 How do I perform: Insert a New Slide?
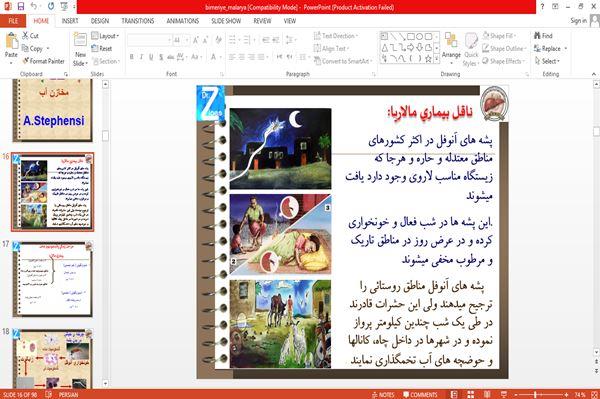80,50
